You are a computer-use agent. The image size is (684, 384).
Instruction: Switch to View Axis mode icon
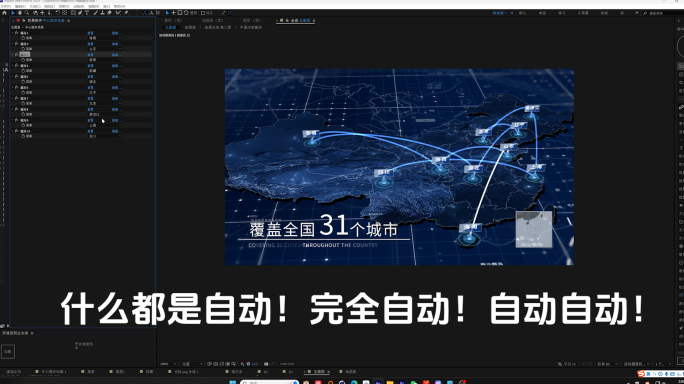158,13
